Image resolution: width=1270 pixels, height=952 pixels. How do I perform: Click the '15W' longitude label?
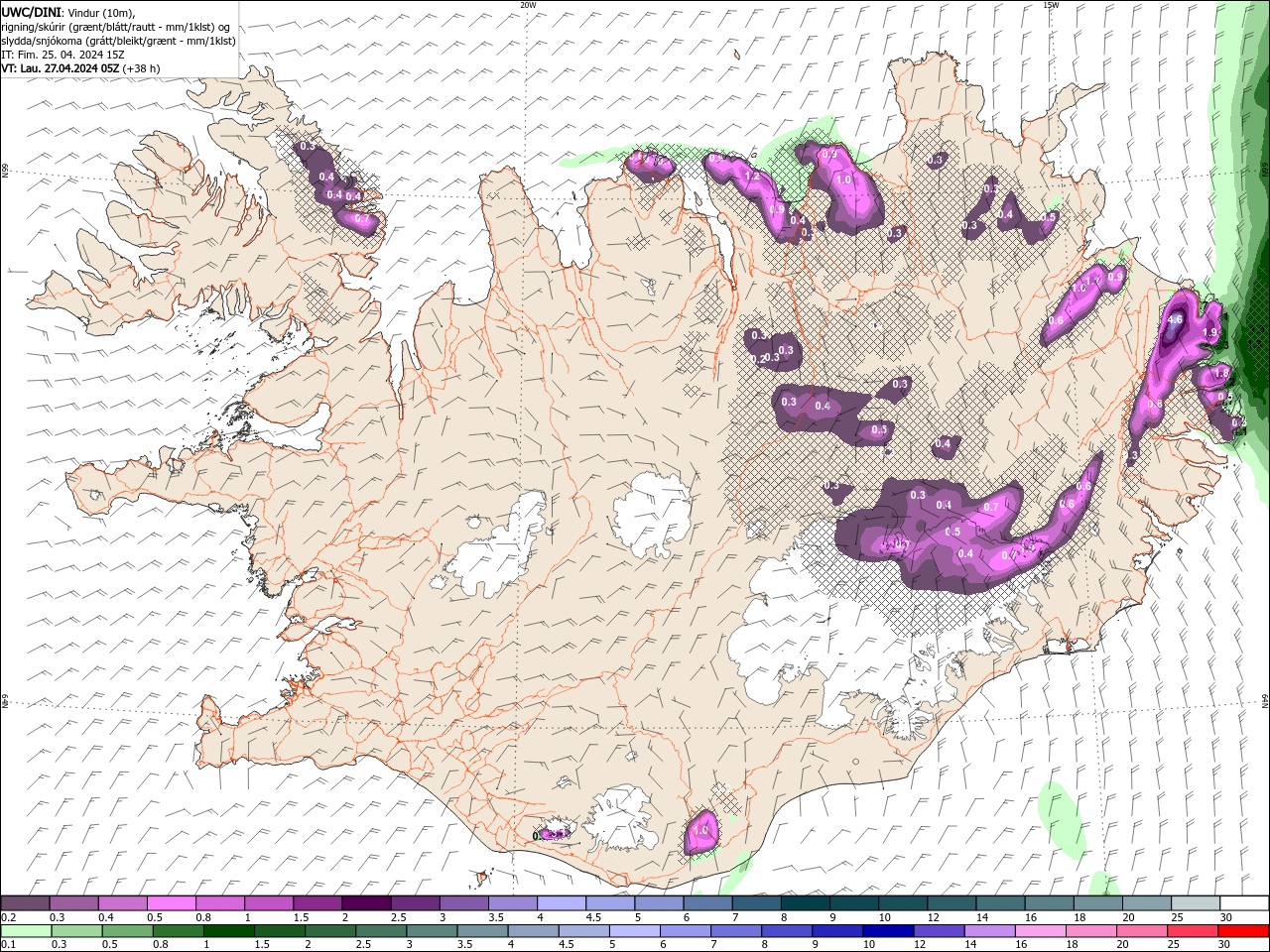[x=1051, y=5]
